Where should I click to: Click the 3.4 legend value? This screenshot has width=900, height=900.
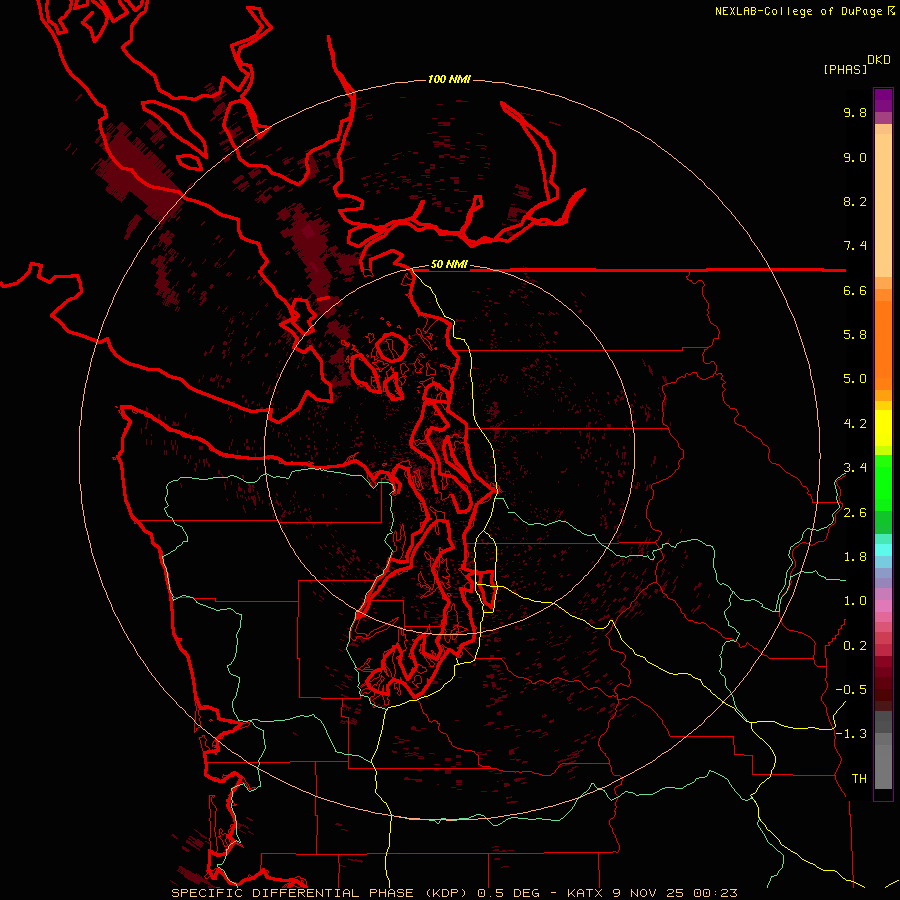pyautogui.click(x=855, y=468)
